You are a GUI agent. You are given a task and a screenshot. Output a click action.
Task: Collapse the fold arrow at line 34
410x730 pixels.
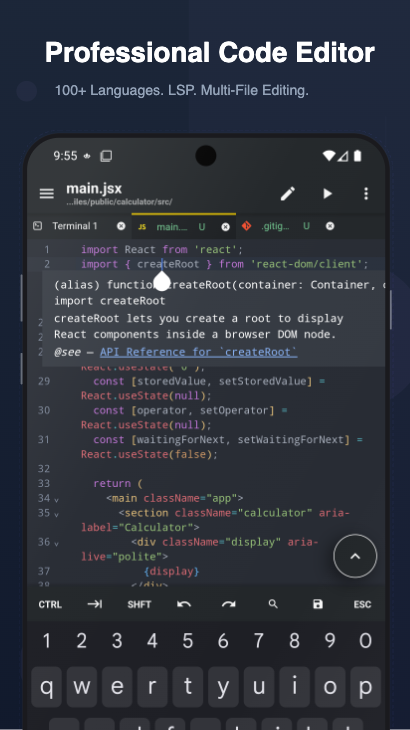pyautogui.click(x=56, y=500)
